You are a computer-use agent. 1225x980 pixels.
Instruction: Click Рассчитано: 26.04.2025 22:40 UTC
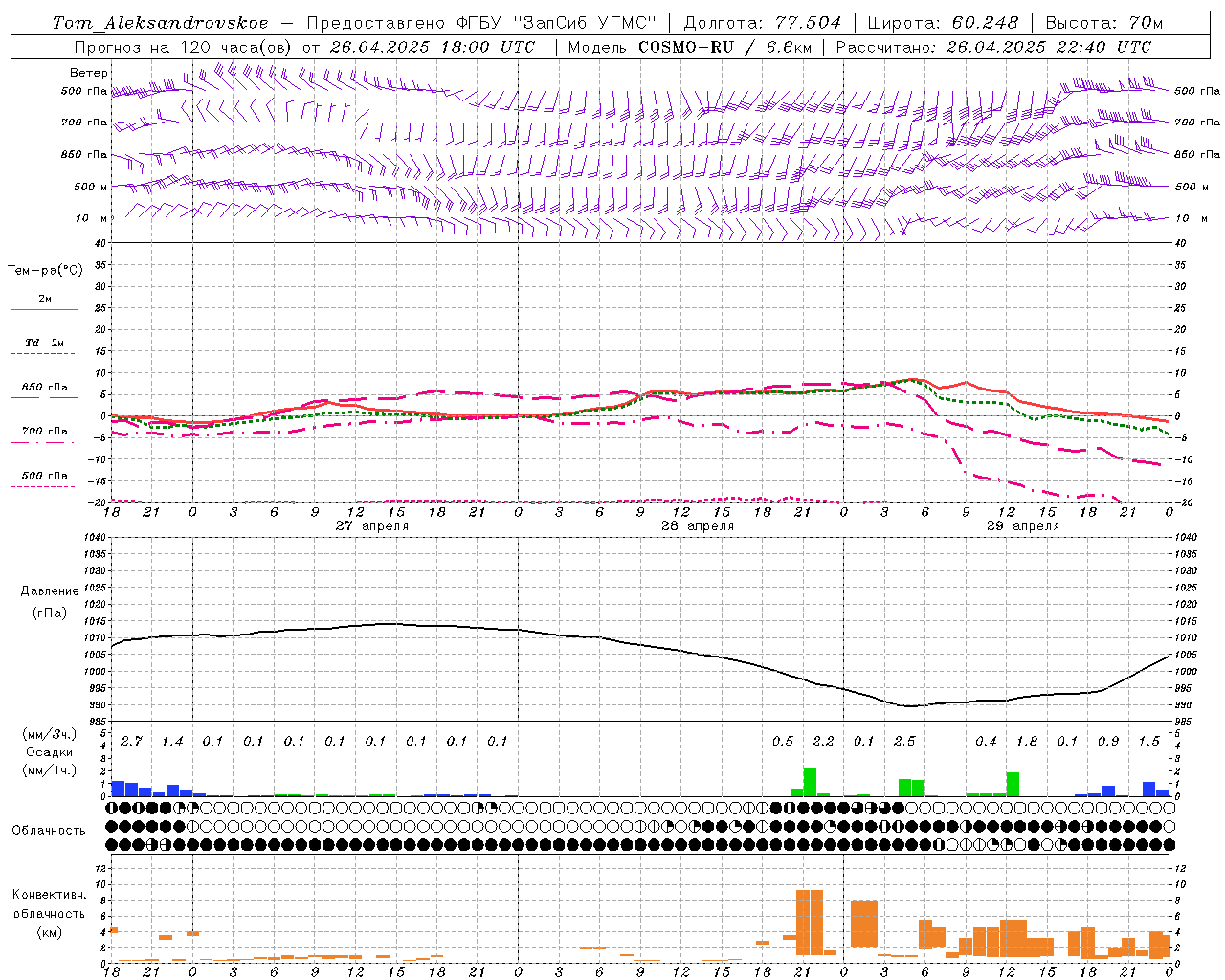tap(993, 47)
